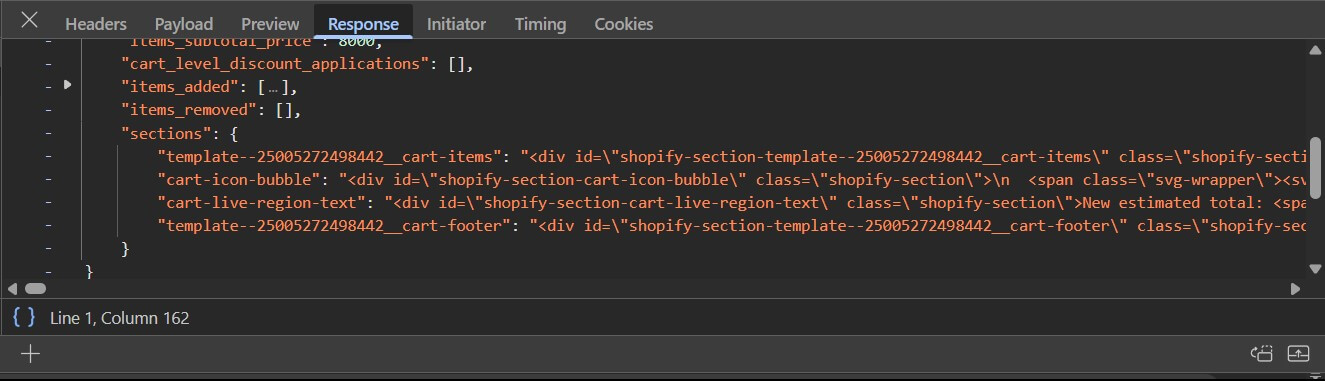This screenshot has height=381, width=1325.
Task: Go to the Initiator tab
Action: pyautogui.click(x=456, y=24)
